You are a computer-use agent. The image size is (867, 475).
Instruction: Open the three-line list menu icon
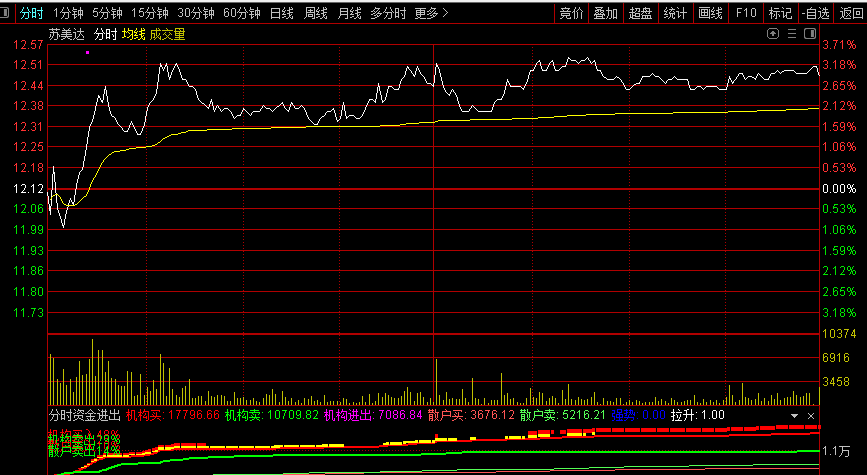coord(791,33)
